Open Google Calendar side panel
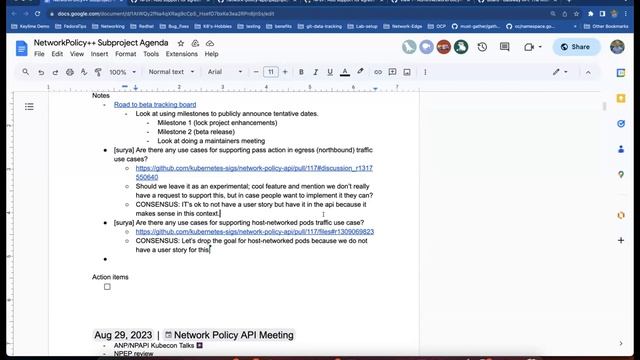 click(621, 73)
